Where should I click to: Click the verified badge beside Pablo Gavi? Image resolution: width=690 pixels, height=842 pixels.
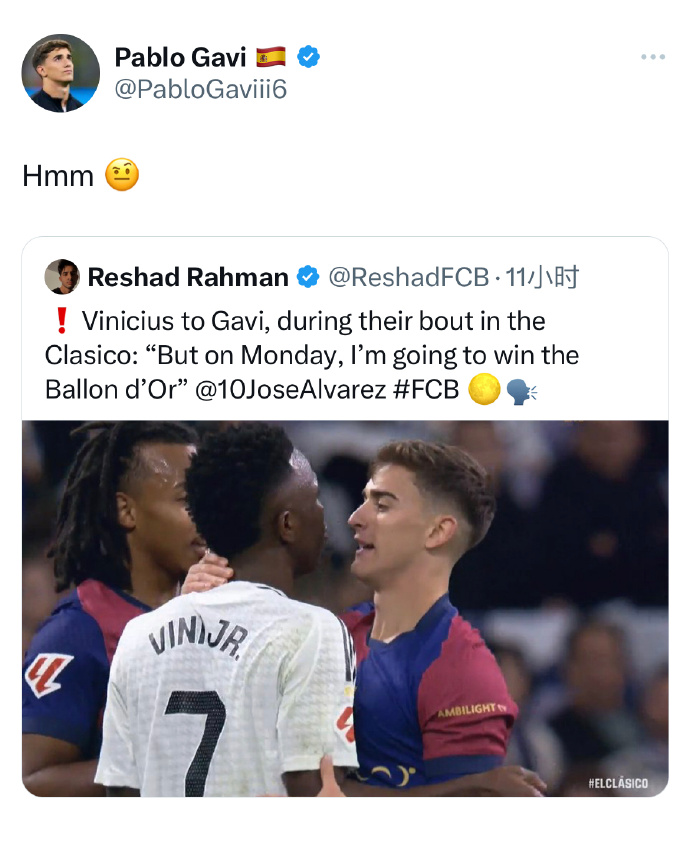tap(309, 57)
